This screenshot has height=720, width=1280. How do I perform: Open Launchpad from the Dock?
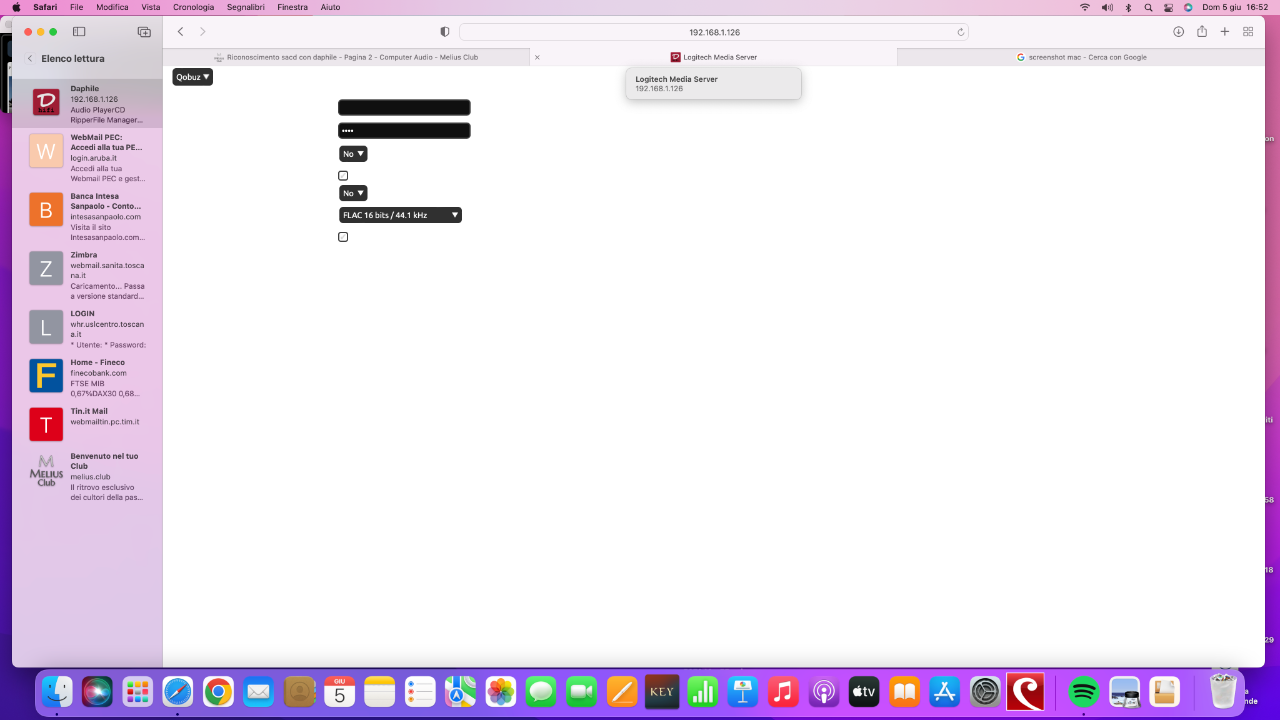coord(137,691)
